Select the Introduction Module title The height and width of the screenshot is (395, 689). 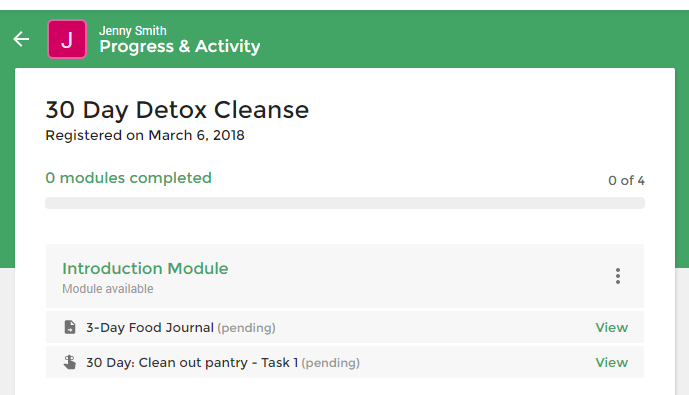pyautogui.click(x=145, y=268)
